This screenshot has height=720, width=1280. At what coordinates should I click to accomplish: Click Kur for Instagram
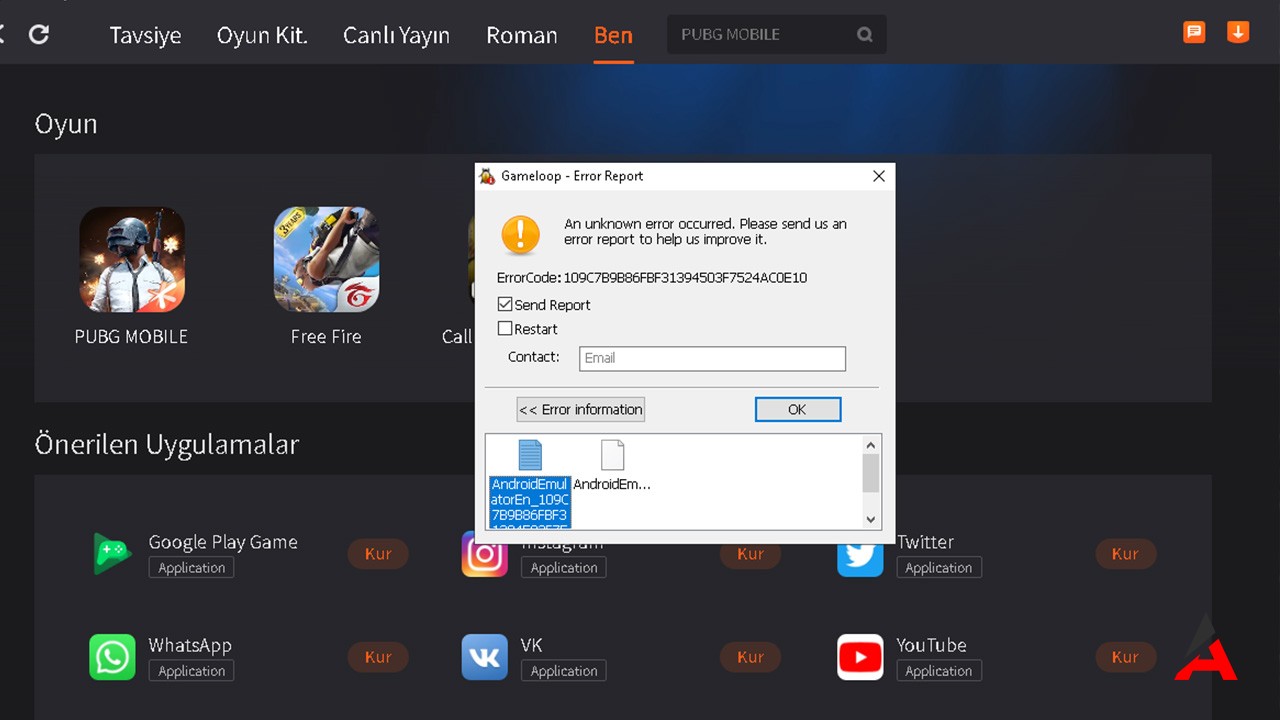point(750,554)
